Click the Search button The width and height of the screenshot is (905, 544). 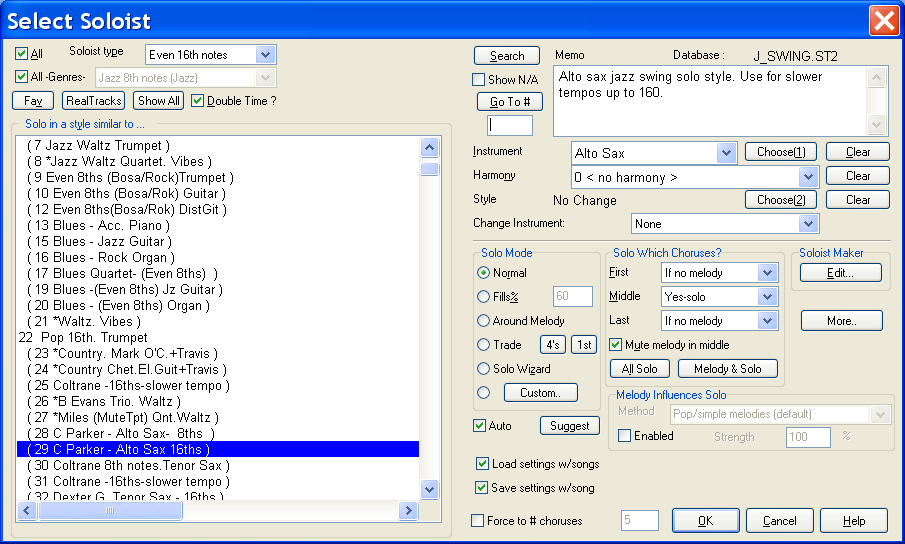506,56
